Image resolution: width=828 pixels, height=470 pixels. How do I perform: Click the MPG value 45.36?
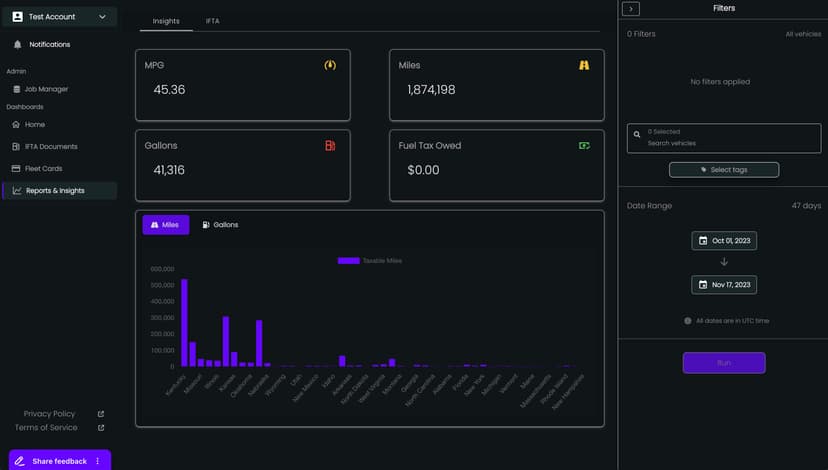(169, 90)
